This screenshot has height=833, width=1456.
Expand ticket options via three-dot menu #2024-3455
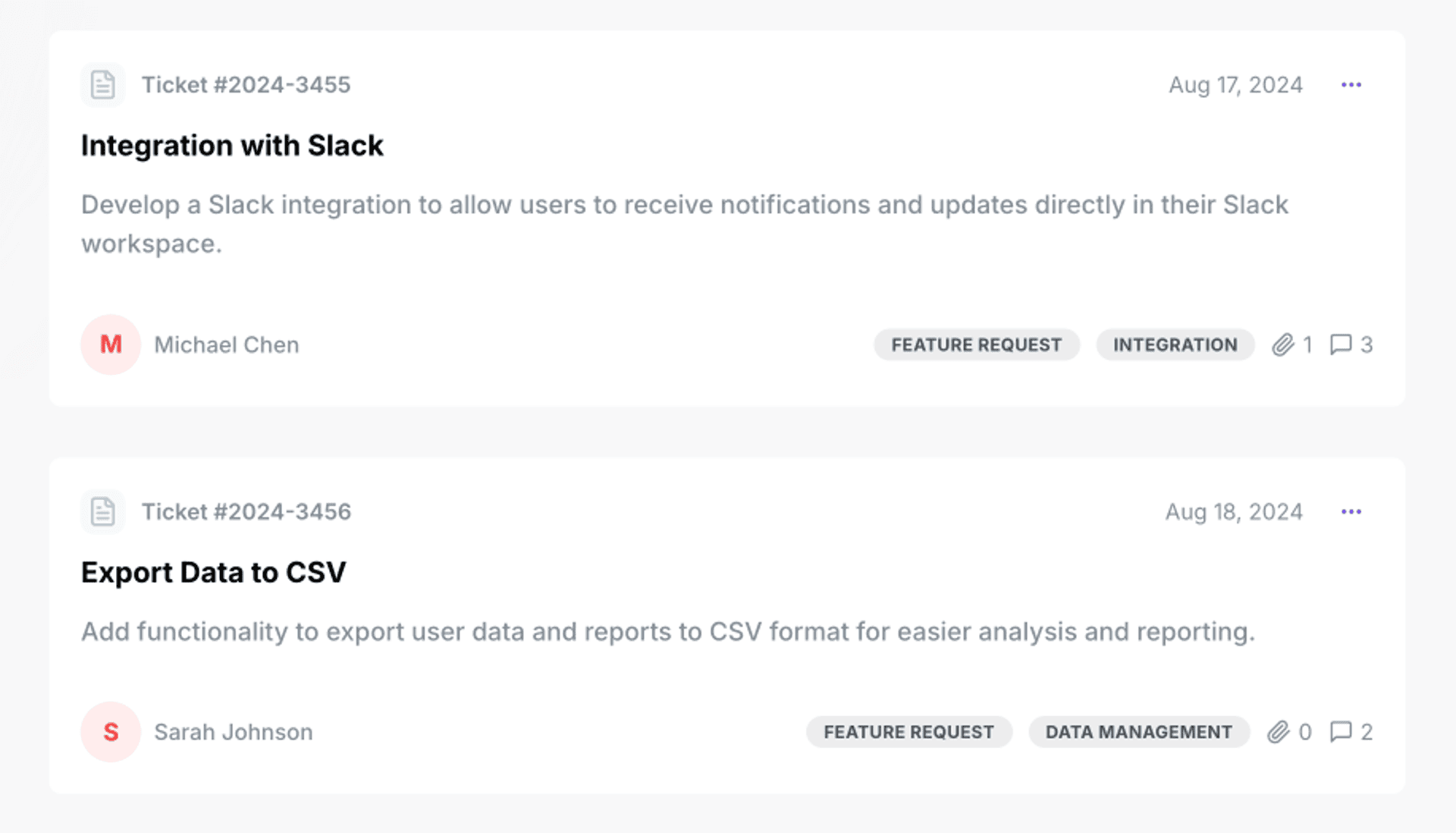pos(1352,85)
